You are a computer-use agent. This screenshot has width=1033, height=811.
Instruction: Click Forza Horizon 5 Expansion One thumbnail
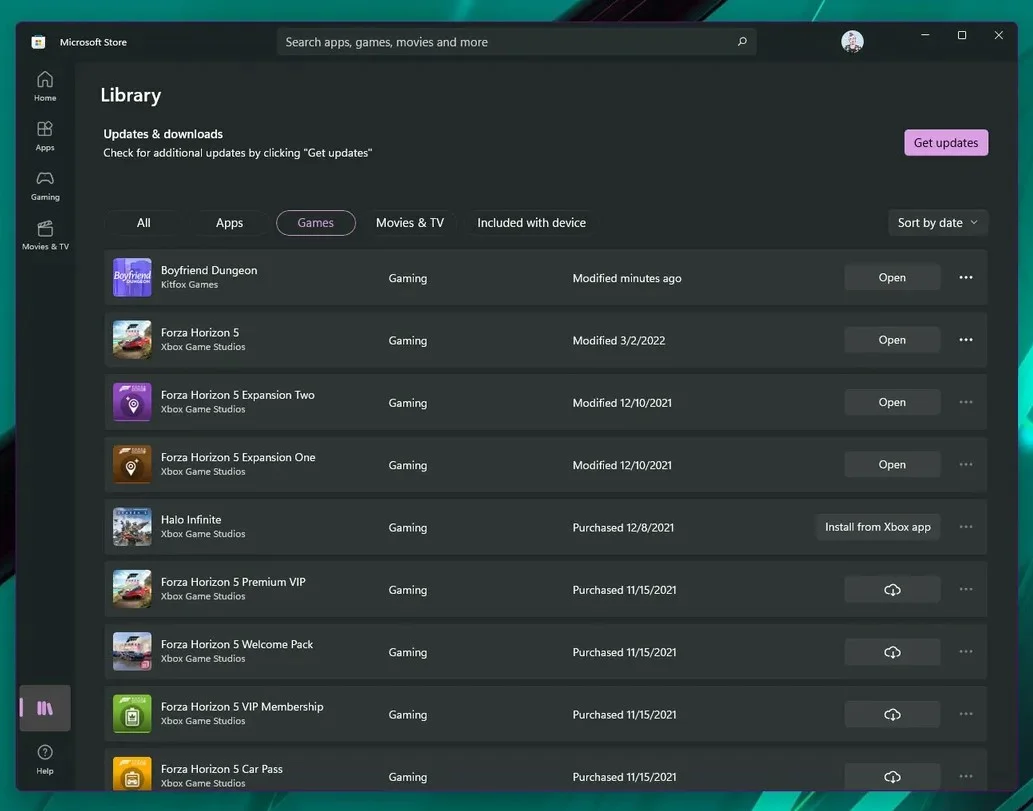[132, 464]
